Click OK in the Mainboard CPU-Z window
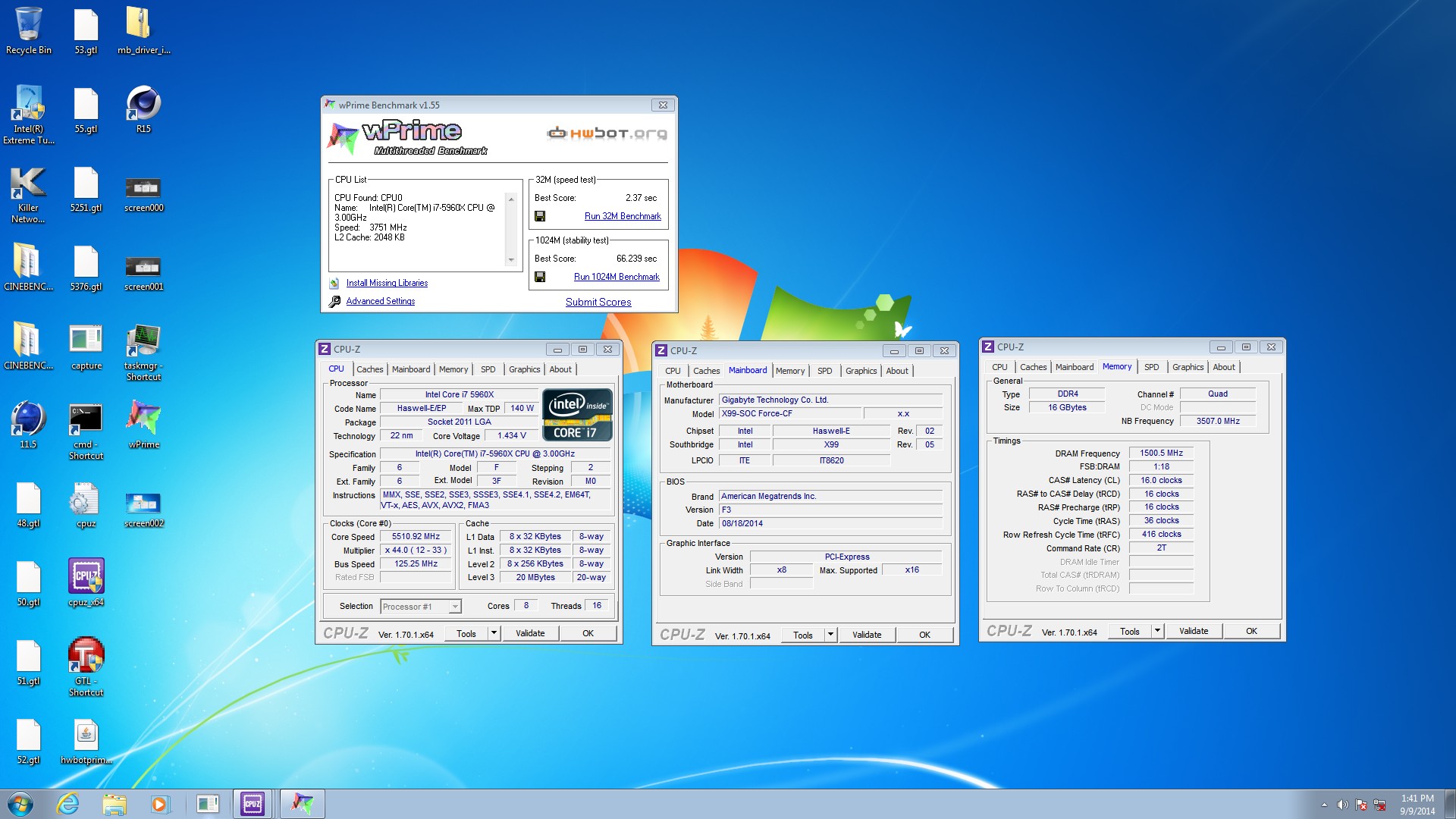This screenshot has width=1456, height=819. (924, 635)
